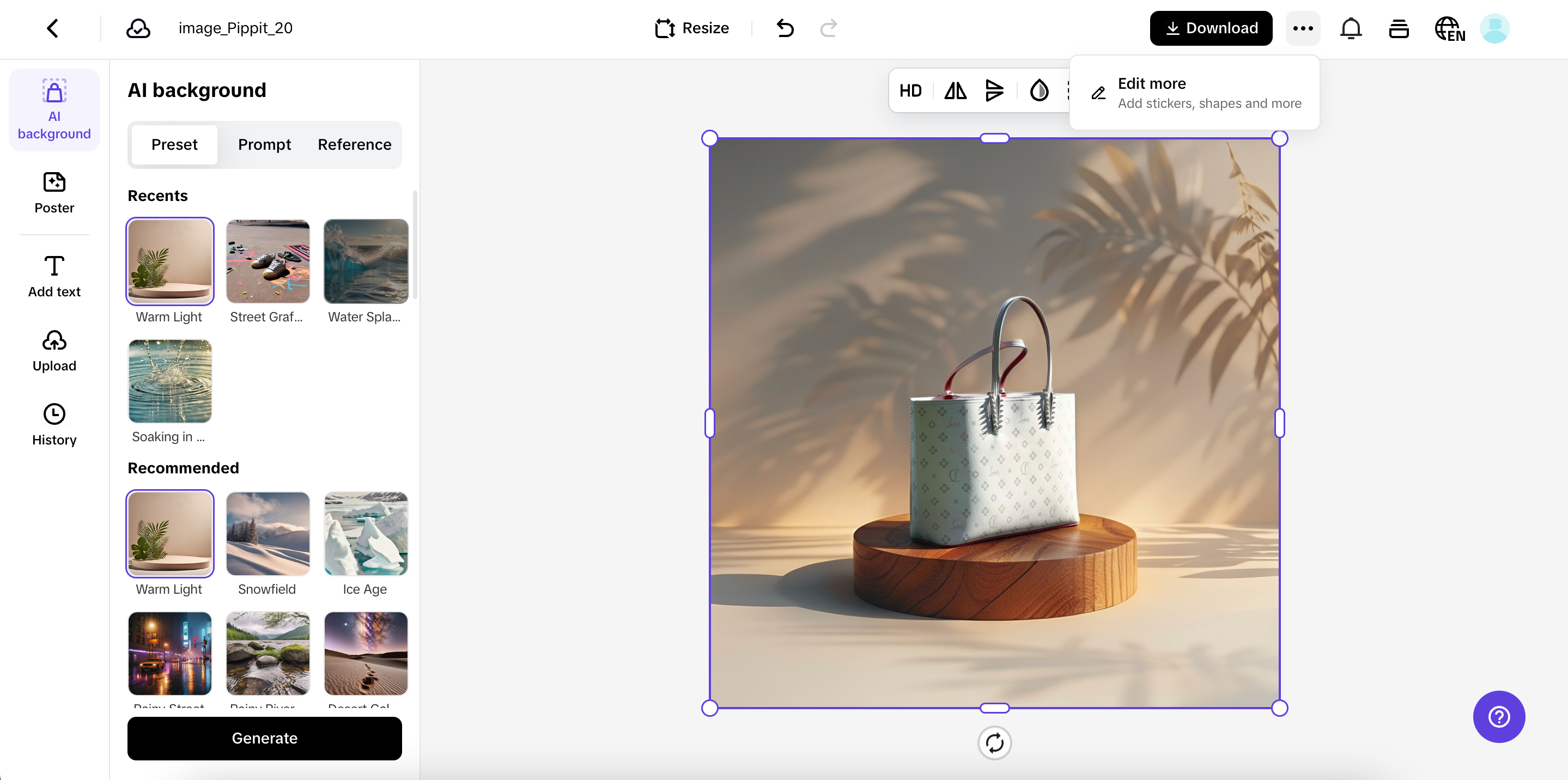Viewport: 1568px width, 780px height.
Task: Click the Generate button
Action: (264, 738)
